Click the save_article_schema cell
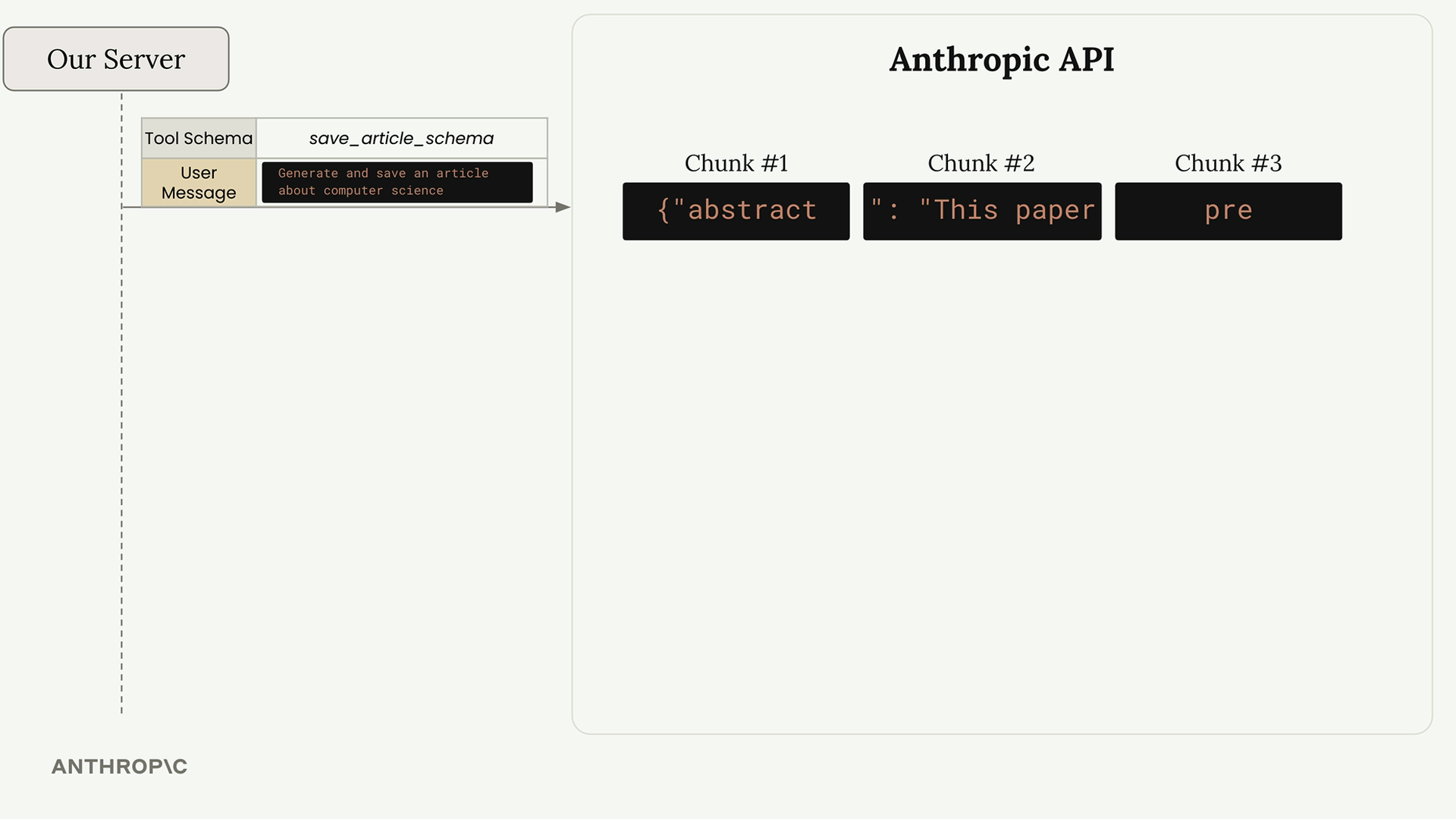 click(x=401, y=138)
